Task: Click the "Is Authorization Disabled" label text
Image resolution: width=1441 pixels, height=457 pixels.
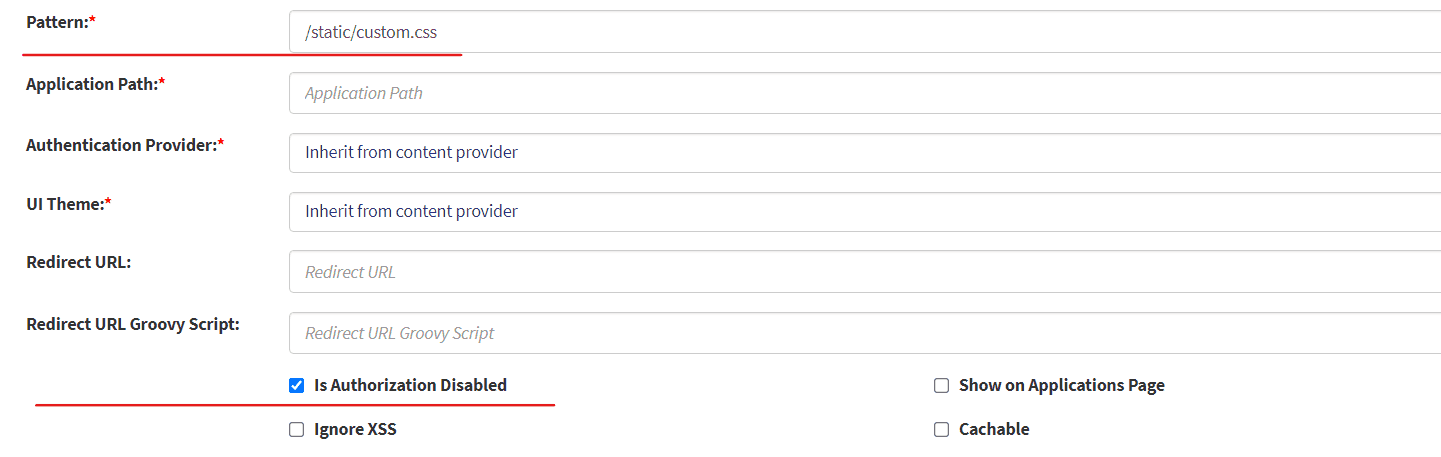Action: [x=410, y=385]
